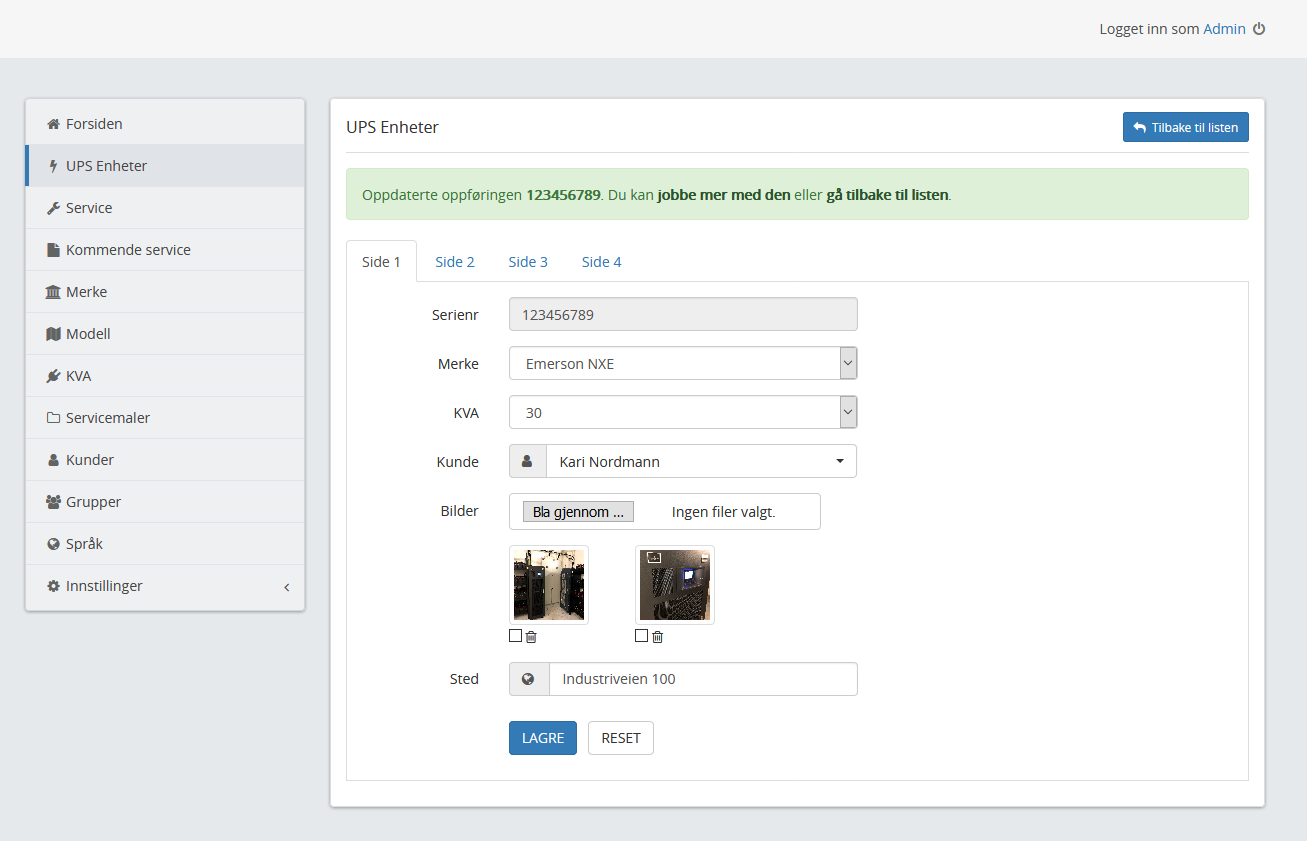Screen dimensions: 1307x841
Task: Click the bank icon next to Merke
Action: tap(54, 292)
